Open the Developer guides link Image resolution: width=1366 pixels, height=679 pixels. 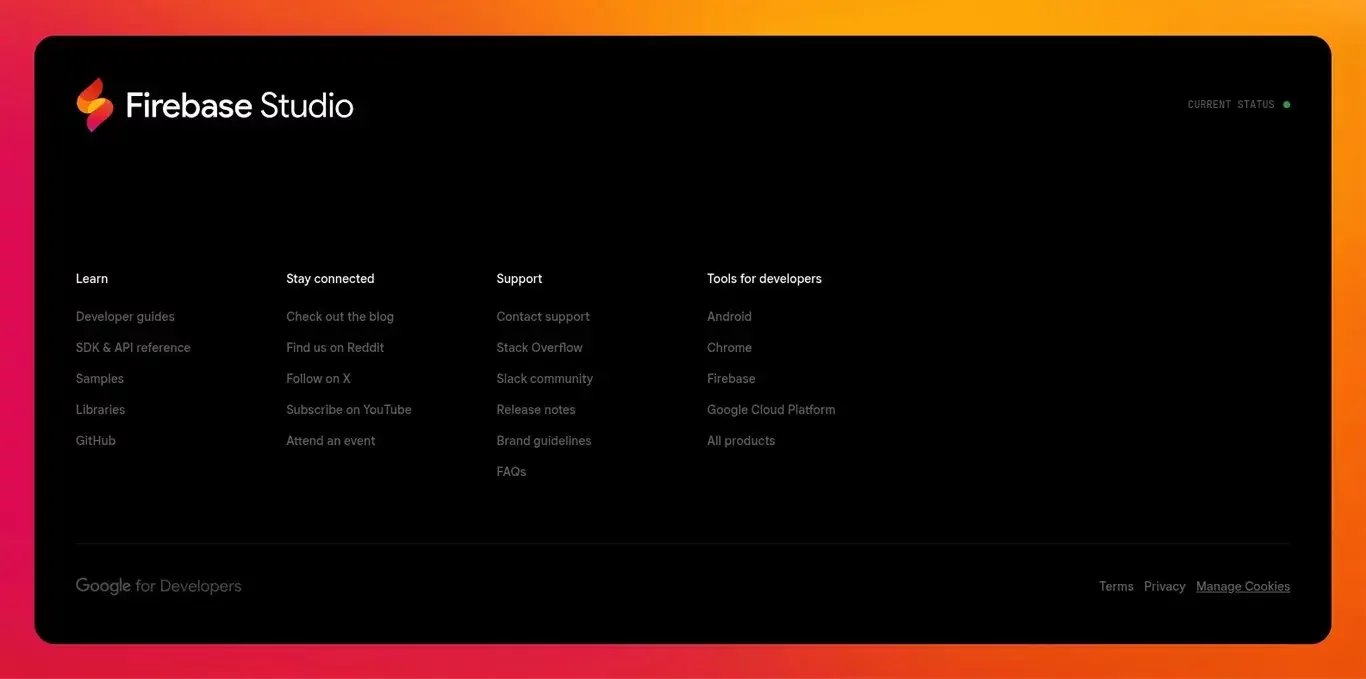coord(125,317)
